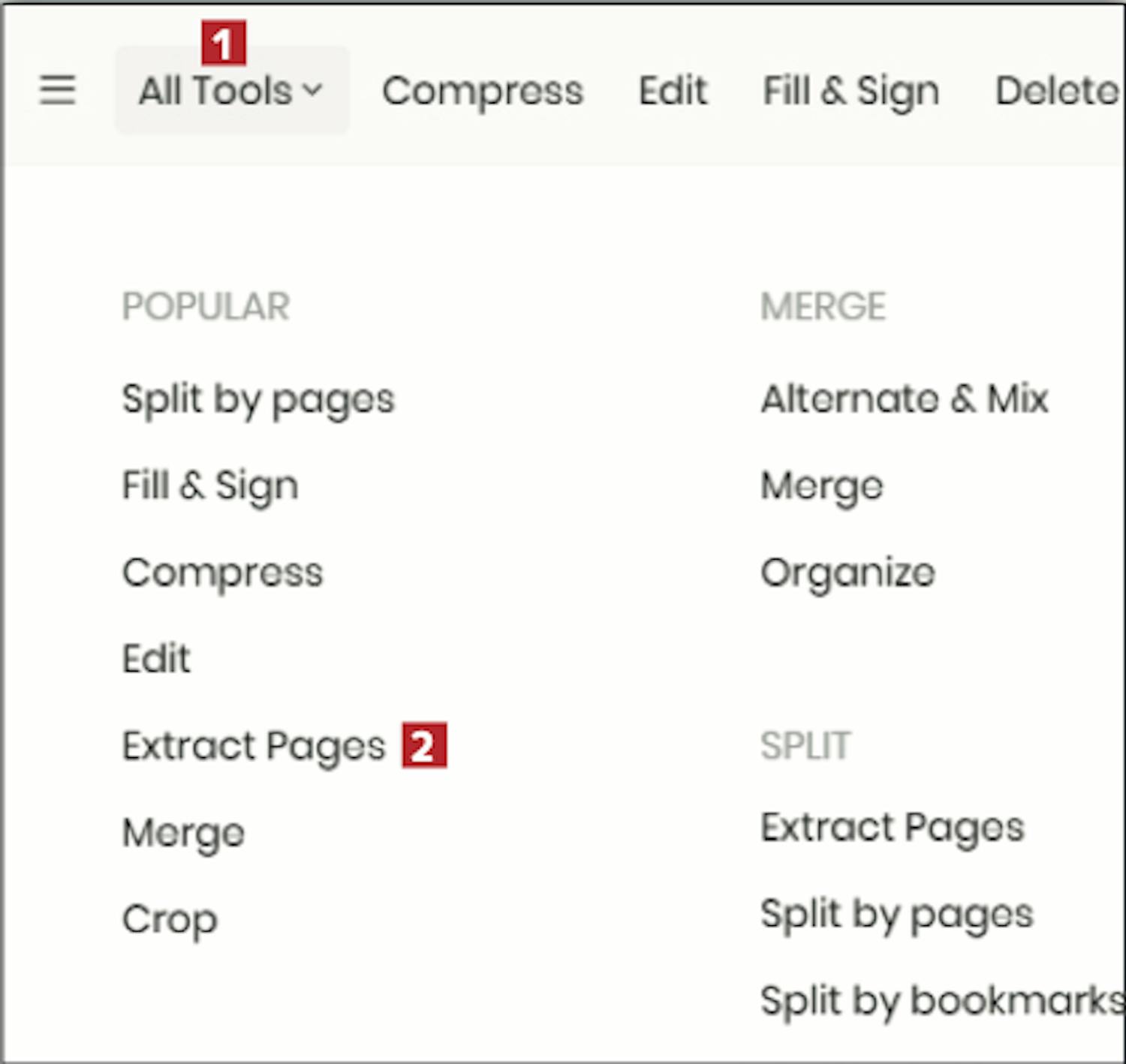This screenshot has height=1064, width=1126.
Task: Click the red step 2 marker badge
Action: [424, 745]
